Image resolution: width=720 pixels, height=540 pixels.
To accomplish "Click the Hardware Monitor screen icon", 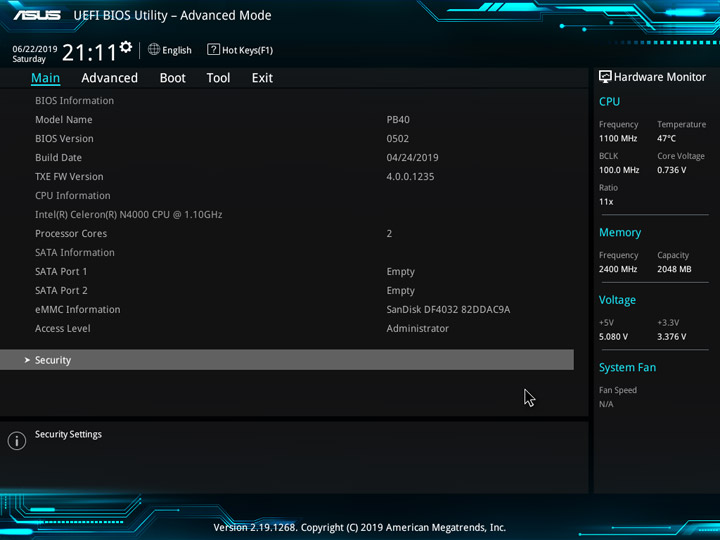I will (x=605, y=77).
